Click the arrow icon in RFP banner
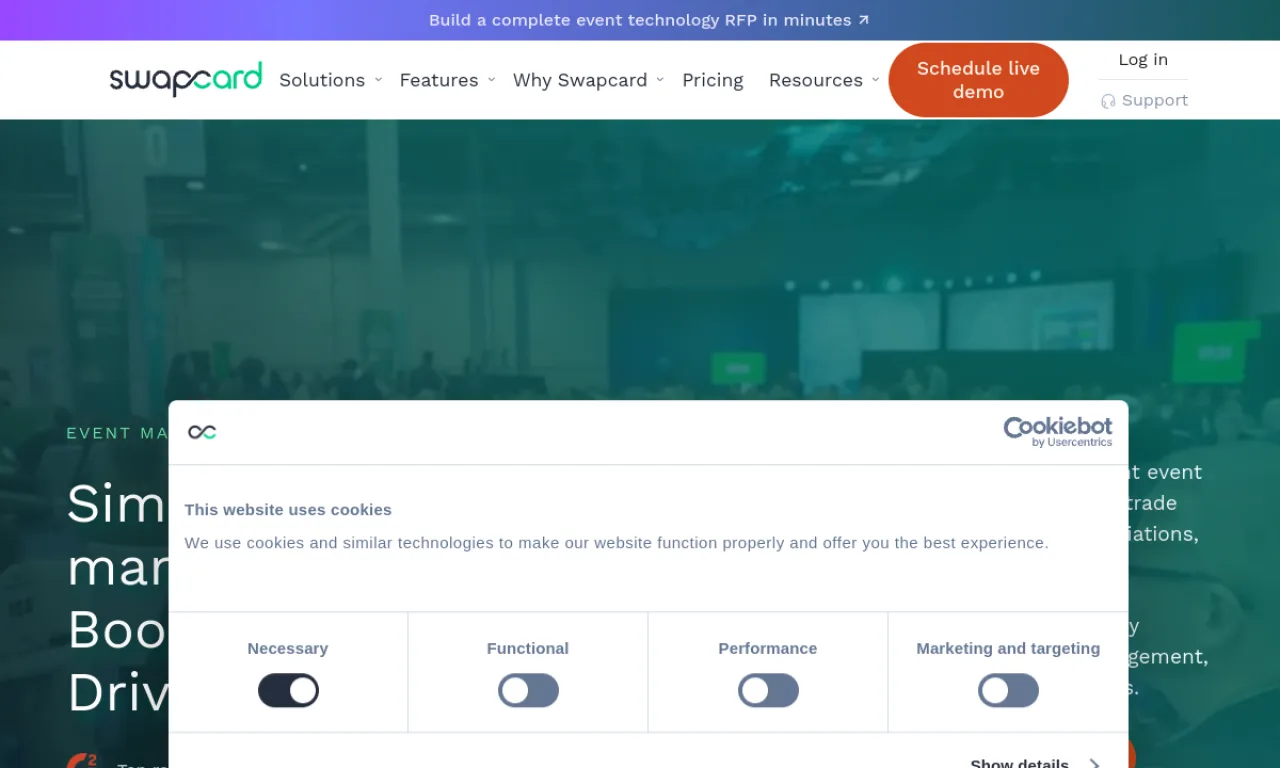 [864, 20]
